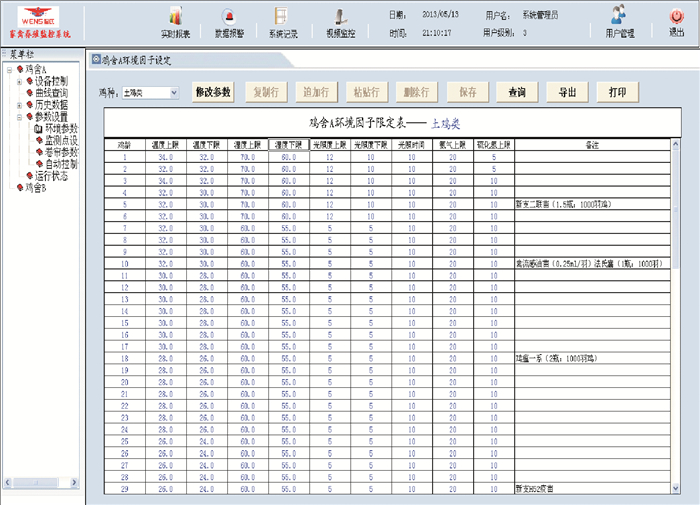The height and width of the screenshot is (505, 700).
Task: Select 环境参数 book icon in tree
Action: (39, 129)
